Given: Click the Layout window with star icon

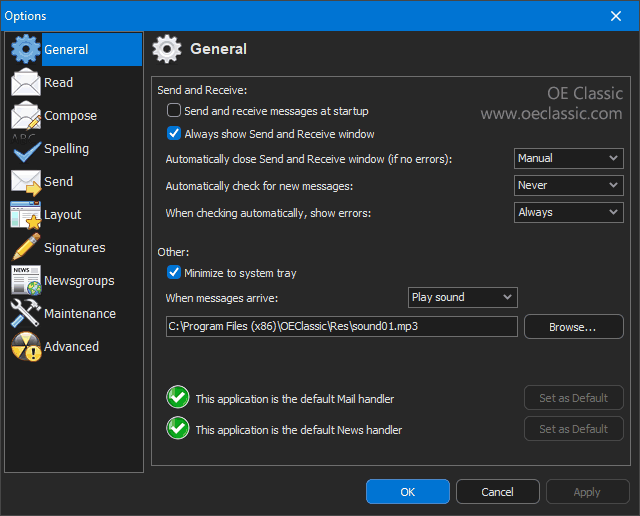Looking at the screenshot, I should point(26,215).
